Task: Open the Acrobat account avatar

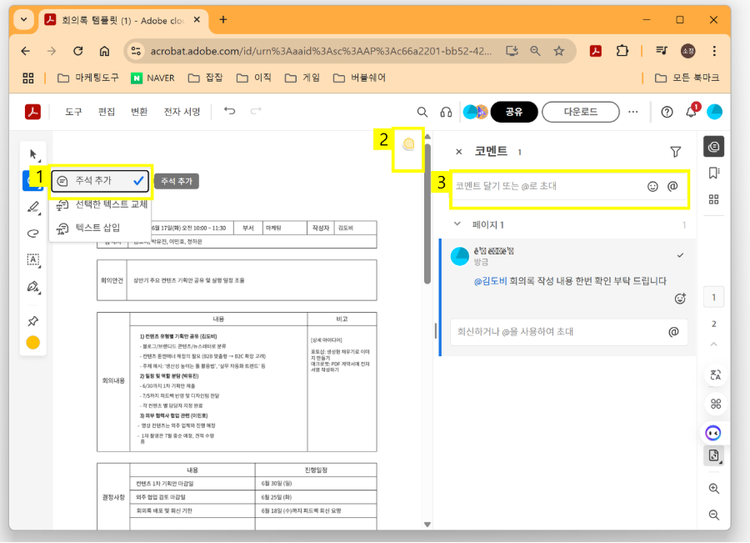Action: pyautogui.click(x=715, y=112)
